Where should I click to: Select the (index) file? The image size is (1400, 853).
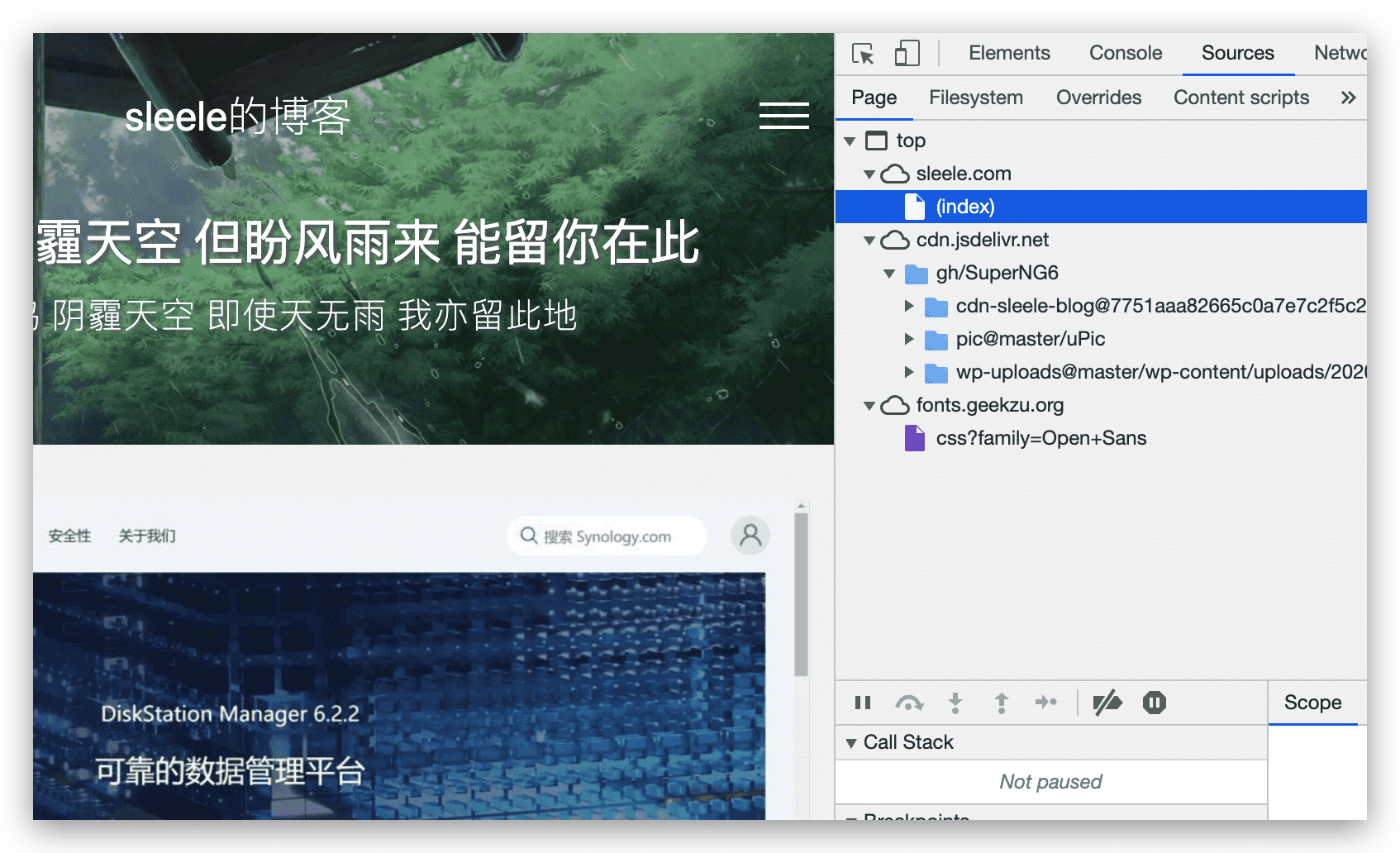(1101, 207)
